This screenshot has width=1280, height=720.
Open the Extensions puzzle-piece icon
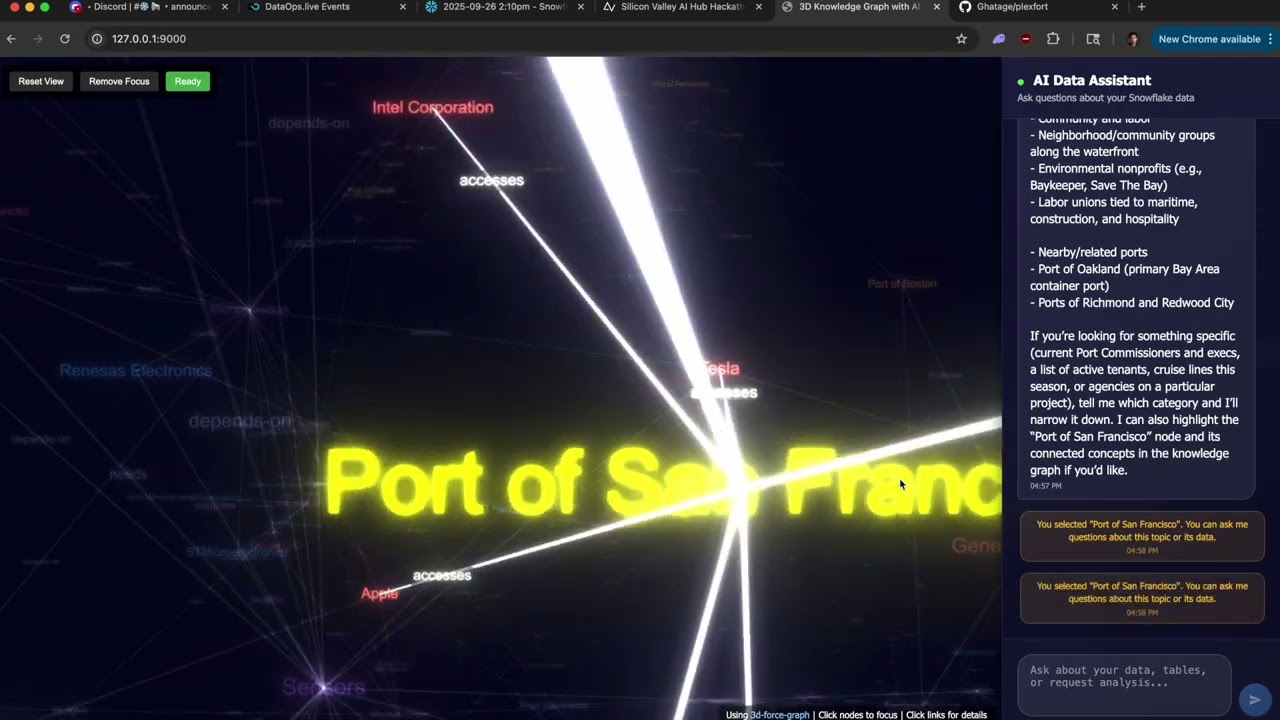pyautogui.click(x=1053, y=39)
